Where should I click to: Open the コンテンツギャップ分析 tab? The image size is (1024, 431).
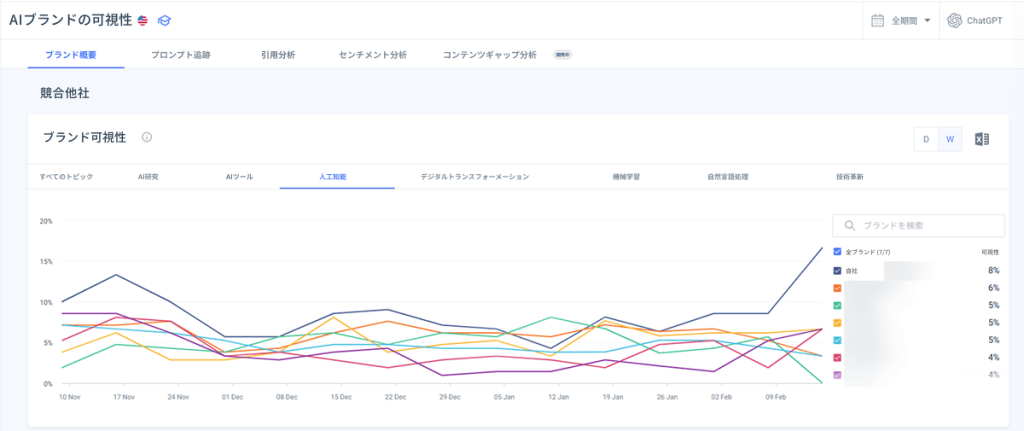point(490,55)
